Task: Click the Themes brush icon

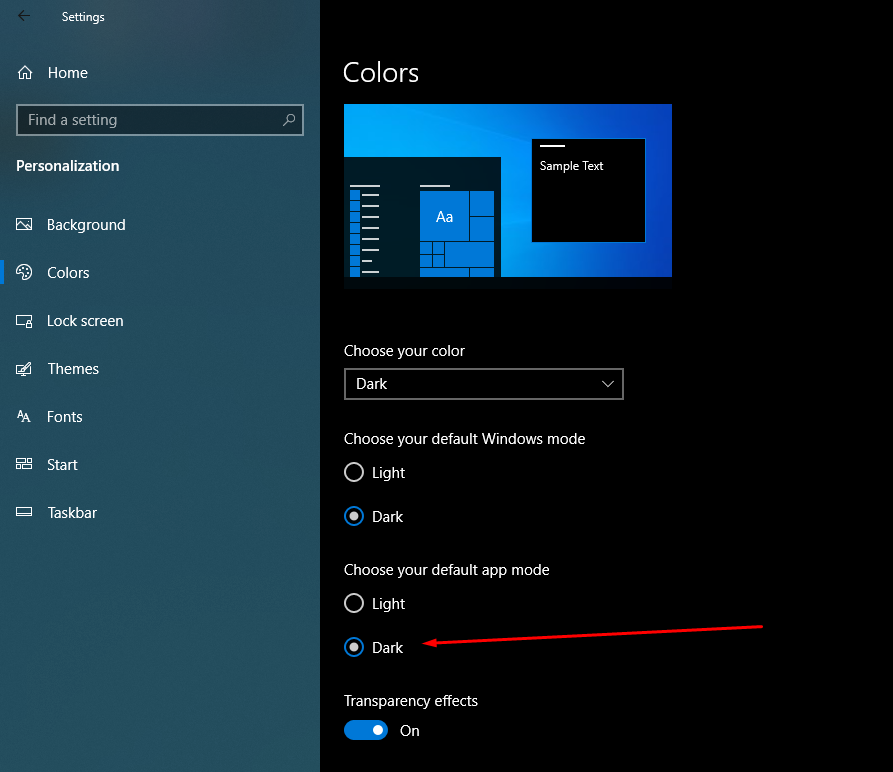Action: (x=24, y=369)
